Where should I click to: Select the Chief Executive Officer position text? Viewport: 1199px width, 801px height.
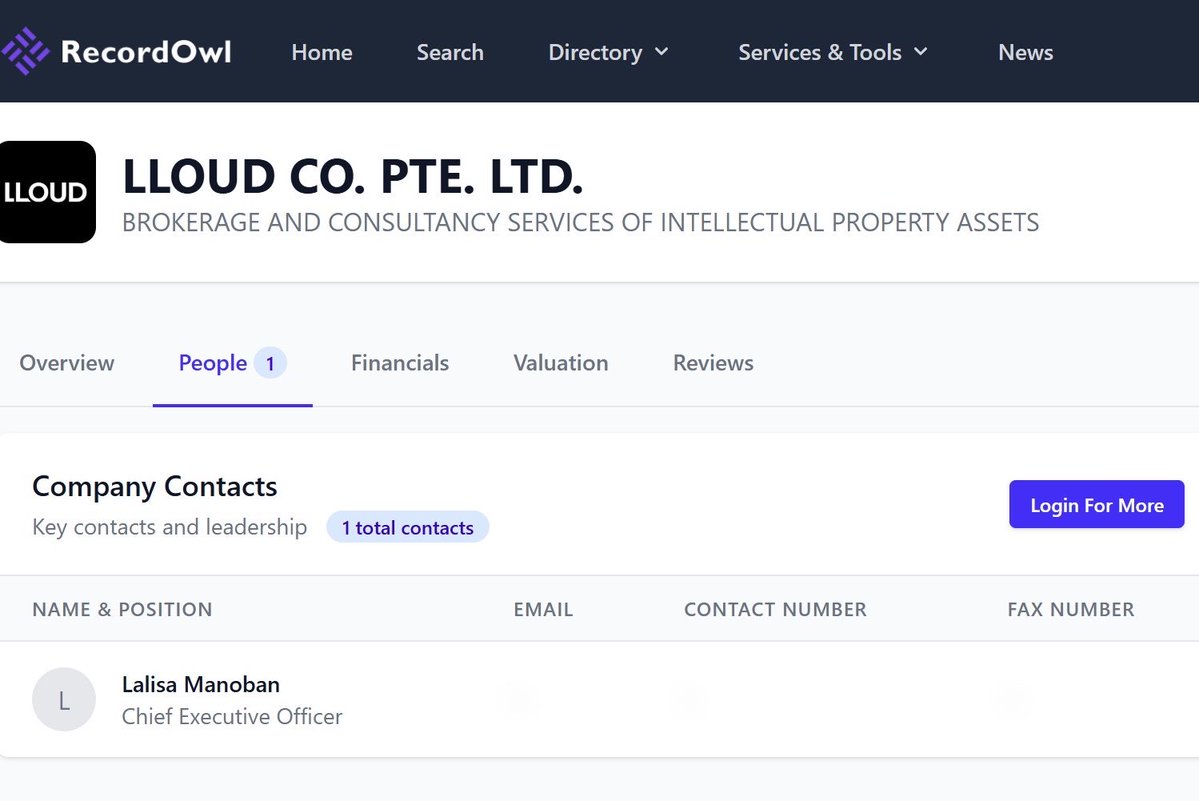point(232,717)
